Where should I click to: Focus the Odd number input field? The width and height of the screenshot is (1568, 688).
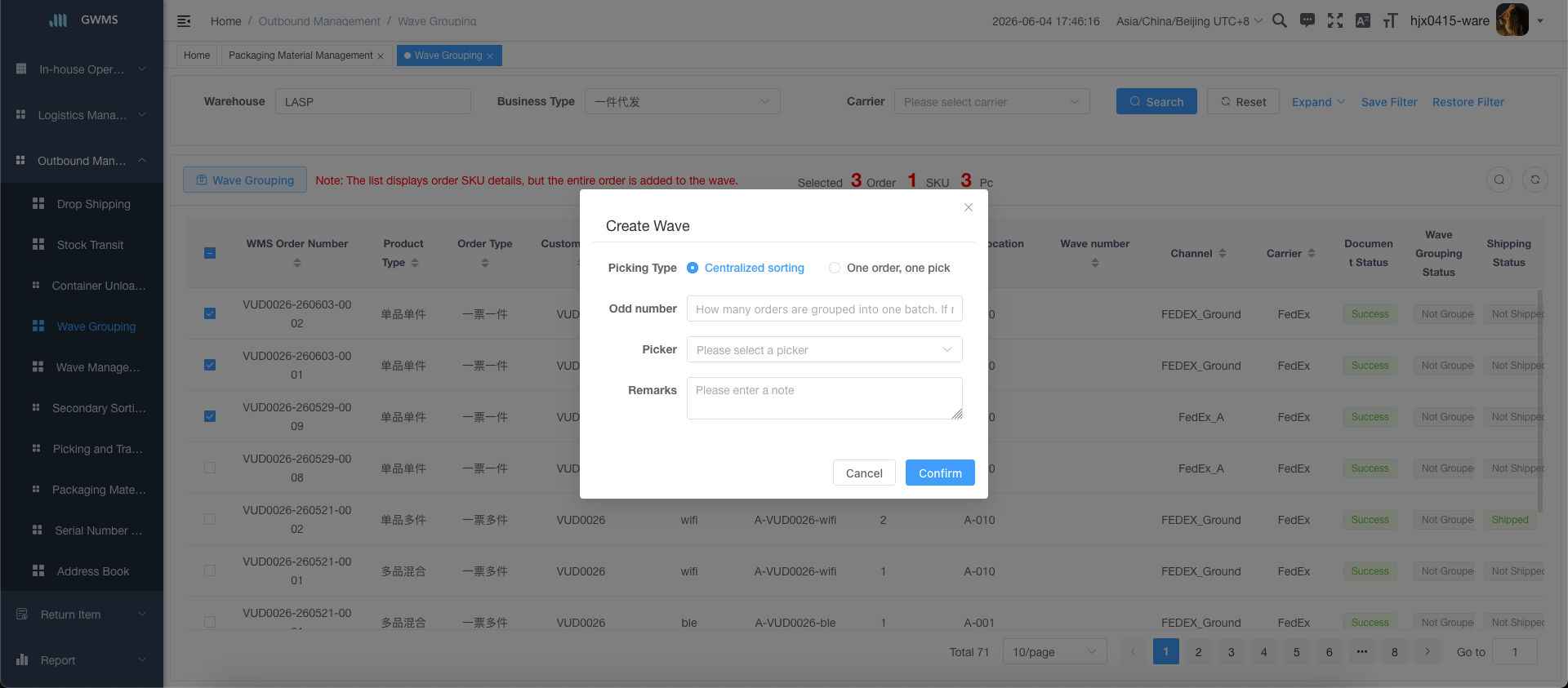pos(825,308)
